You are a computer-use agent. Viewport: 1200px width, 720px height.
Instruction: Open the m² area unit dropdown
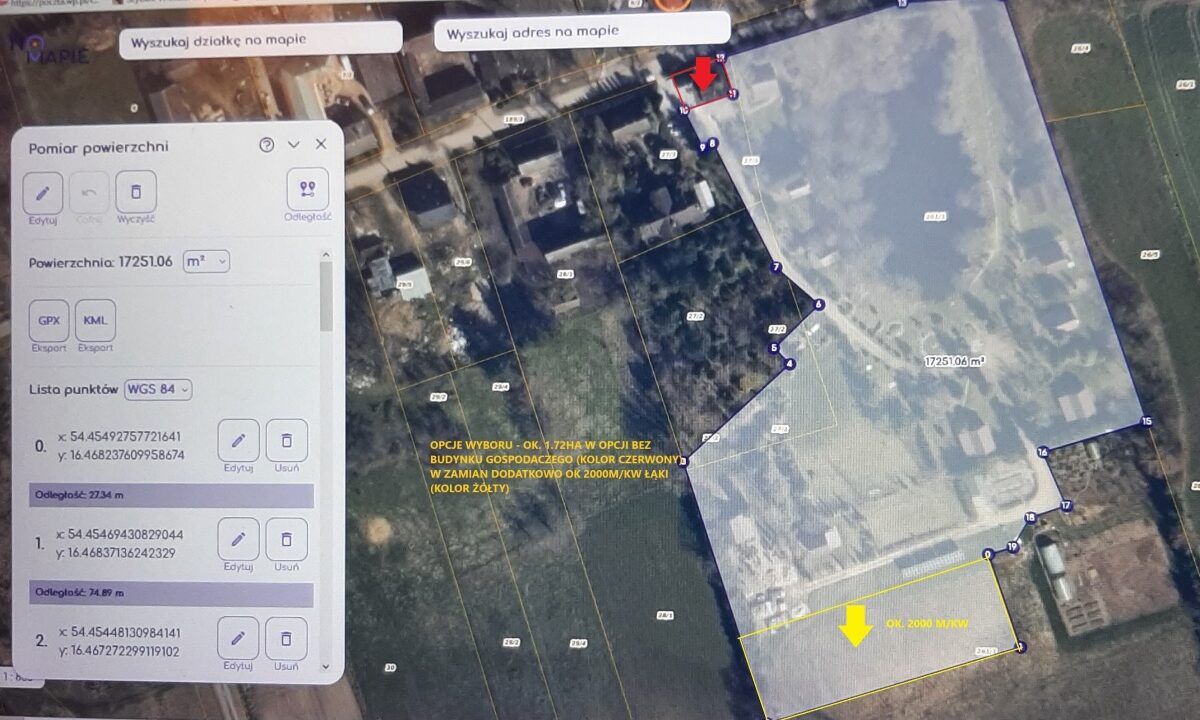[x=207, y=261]
